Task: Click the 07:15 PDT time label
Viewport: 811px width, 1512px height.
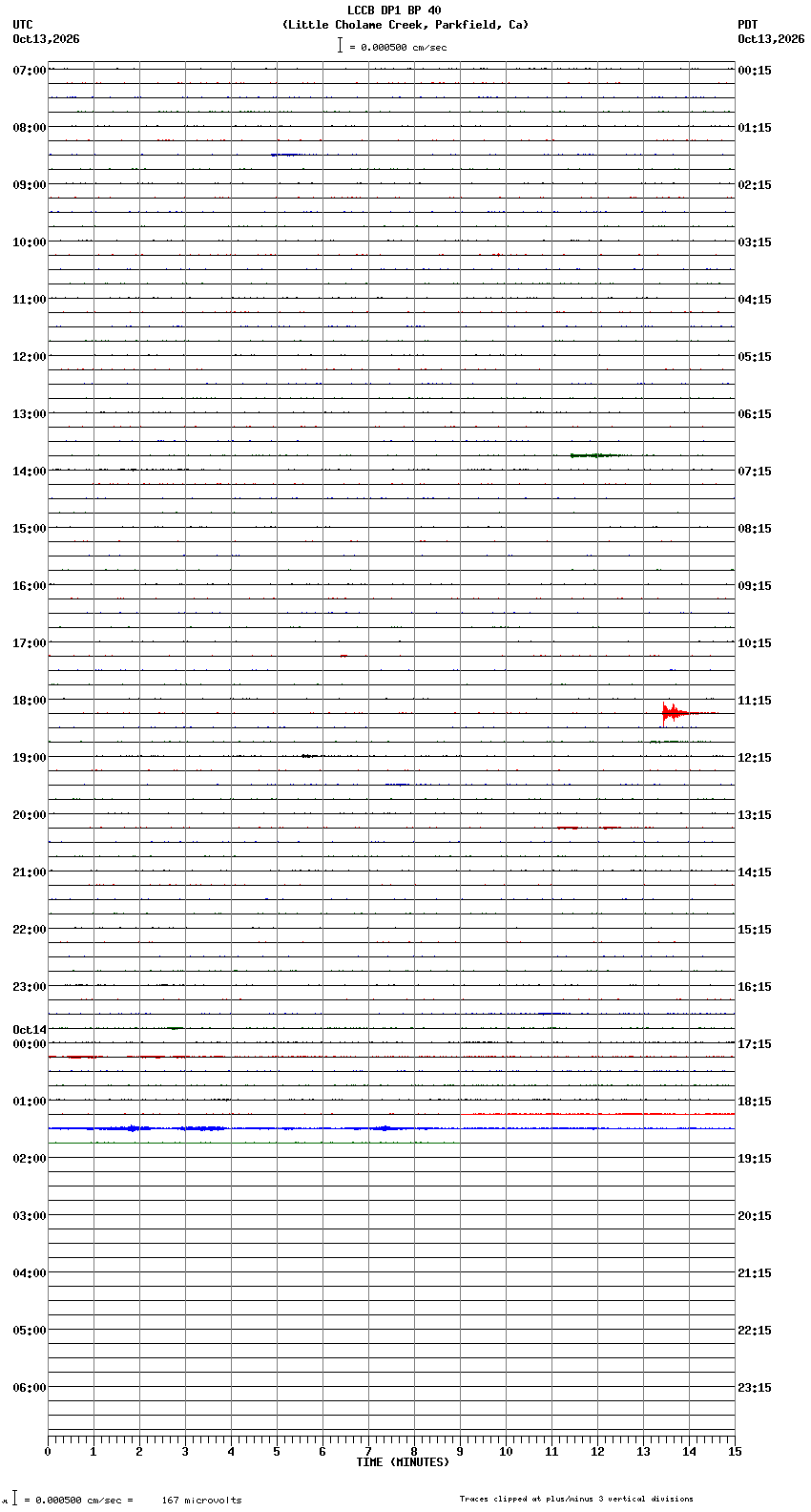Action: pos(755,472)
